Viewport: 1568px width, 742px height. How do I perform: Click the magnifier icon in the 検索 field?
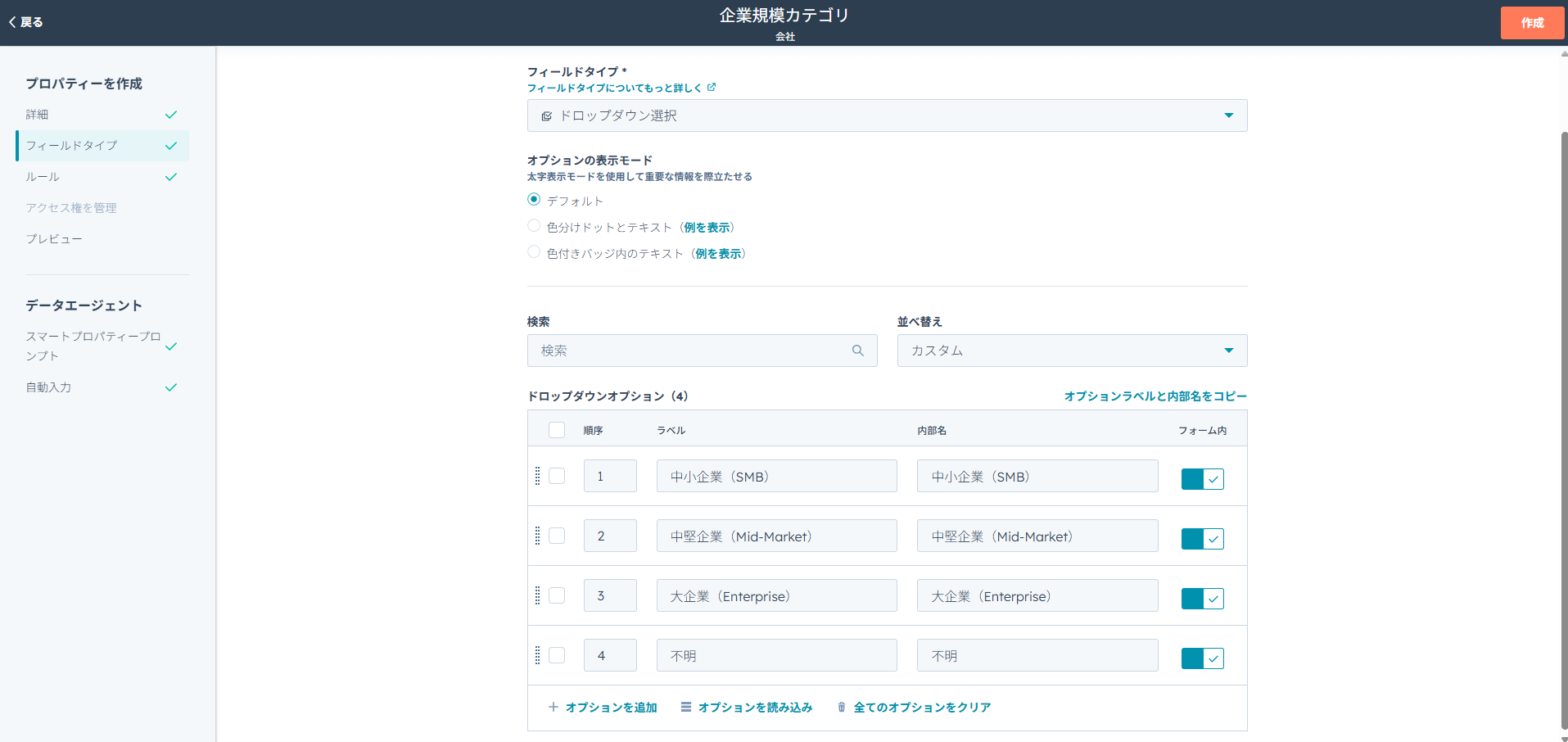pos(857,350)
